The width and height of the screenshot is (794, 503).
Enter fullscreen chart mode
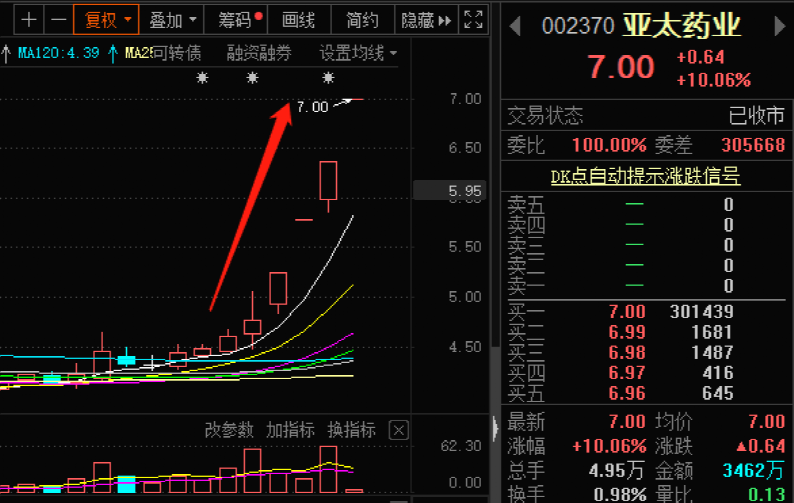pos(473,20)
